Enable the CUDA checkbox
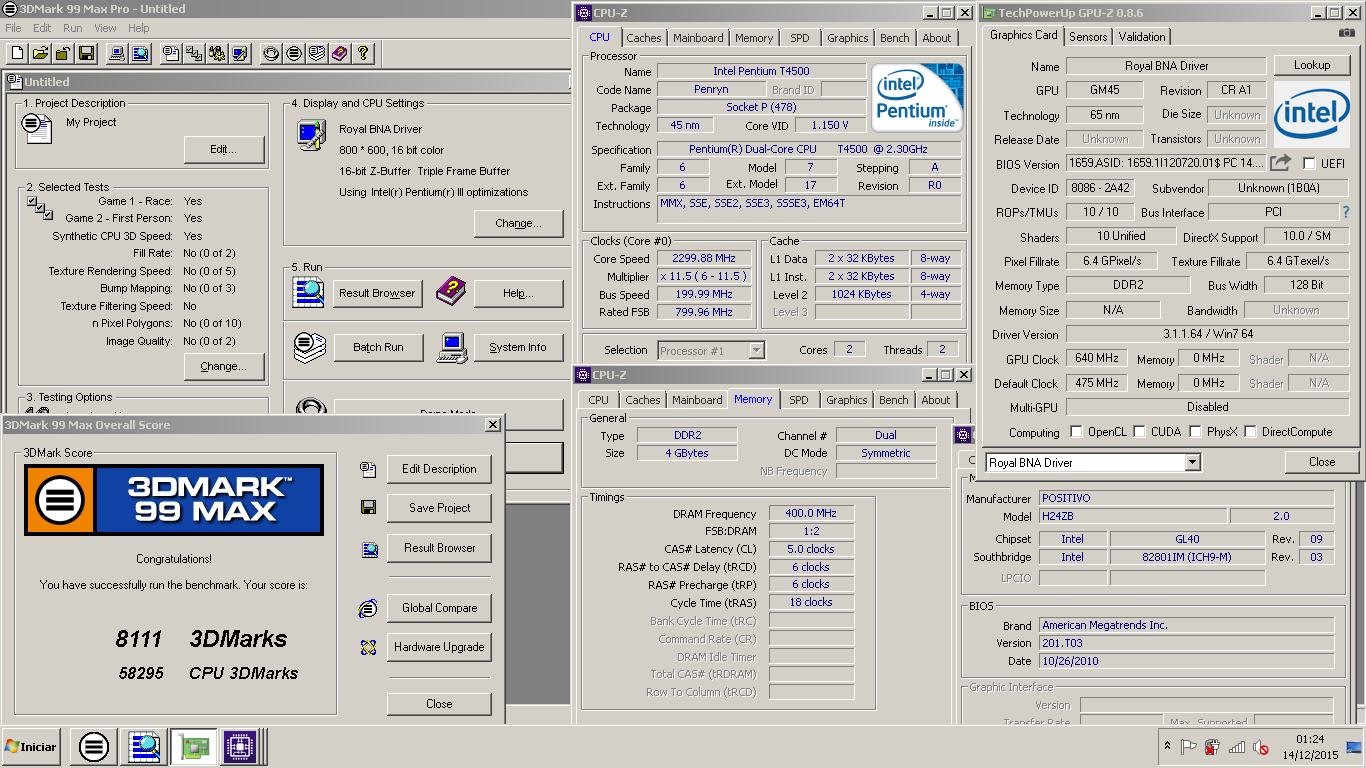The image size is (1366, 768). tap(1139, 432)
